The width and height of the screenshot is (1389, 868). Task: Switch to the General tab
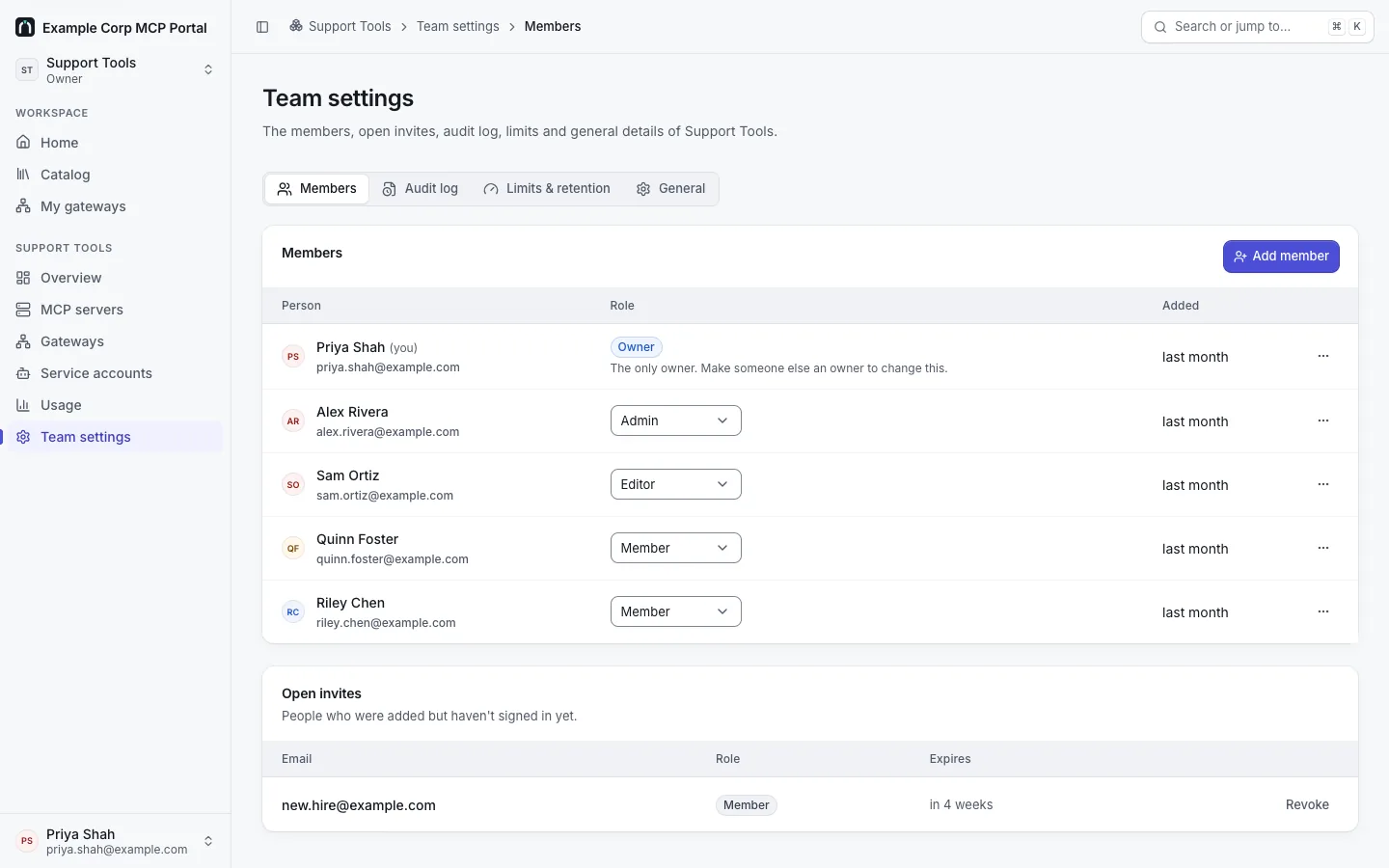coord(670,189)
